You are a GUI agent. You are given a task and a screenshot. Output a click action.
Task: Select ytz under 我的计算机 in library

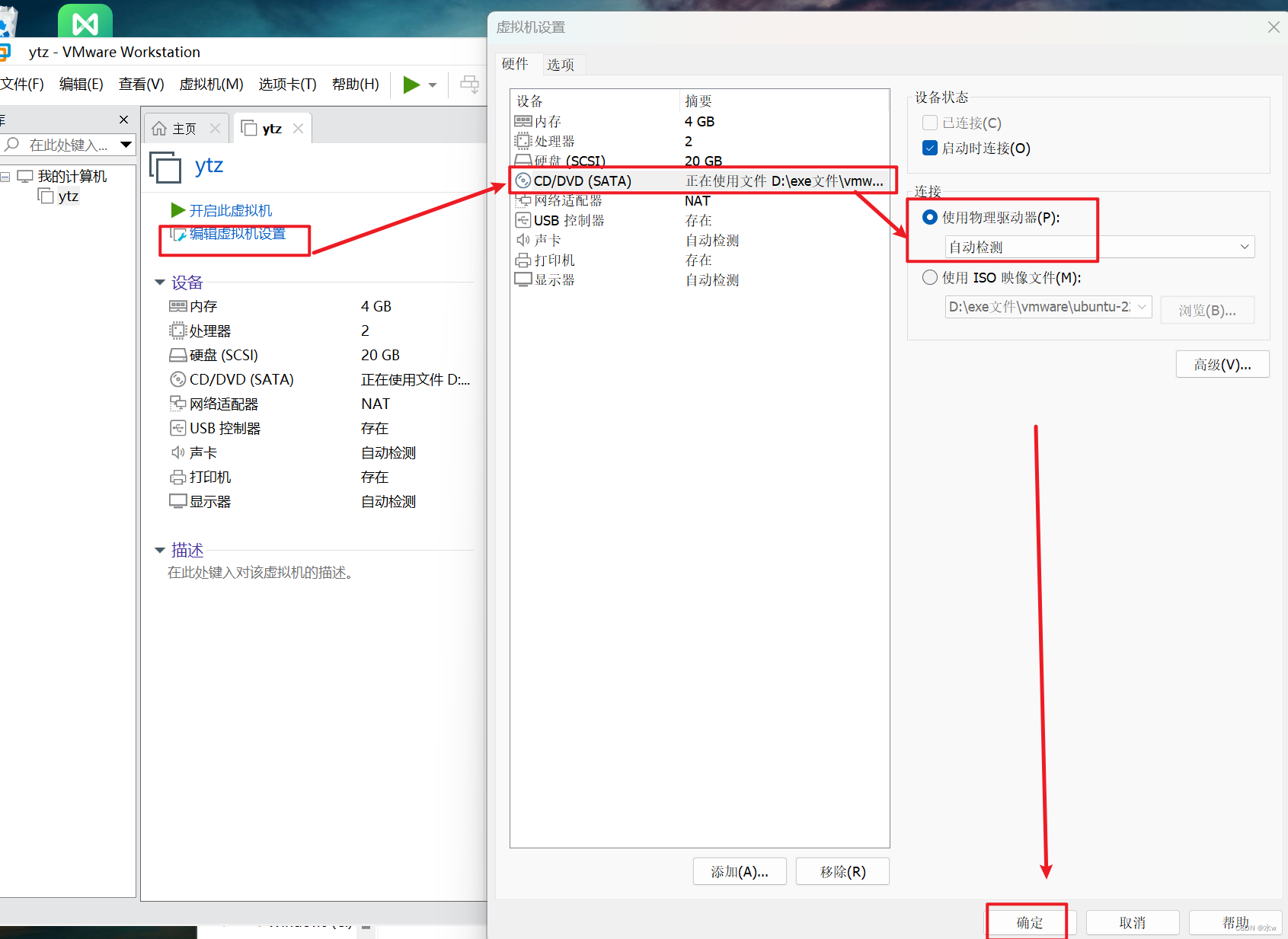tap(68, 196)
